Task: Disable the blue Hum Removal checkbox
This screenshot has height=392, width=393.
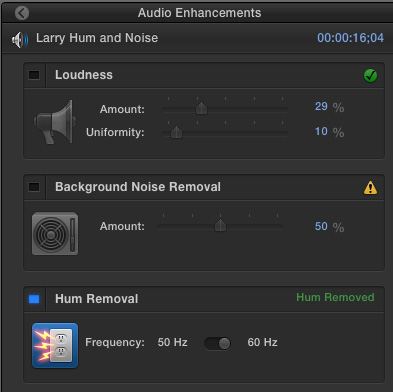Action: coord(34,299)
